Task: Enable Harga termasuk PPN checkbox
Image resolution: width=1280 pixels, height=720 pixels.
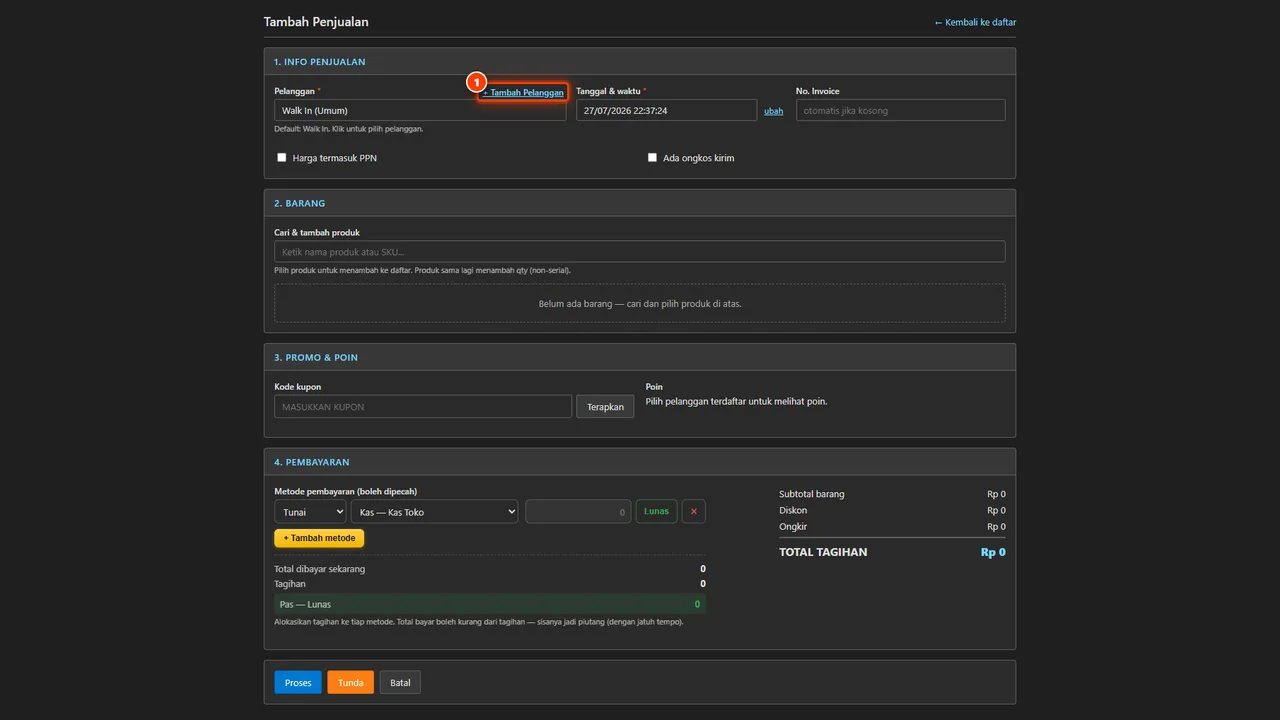Action: pyautogui.click(x=282, y=158)
